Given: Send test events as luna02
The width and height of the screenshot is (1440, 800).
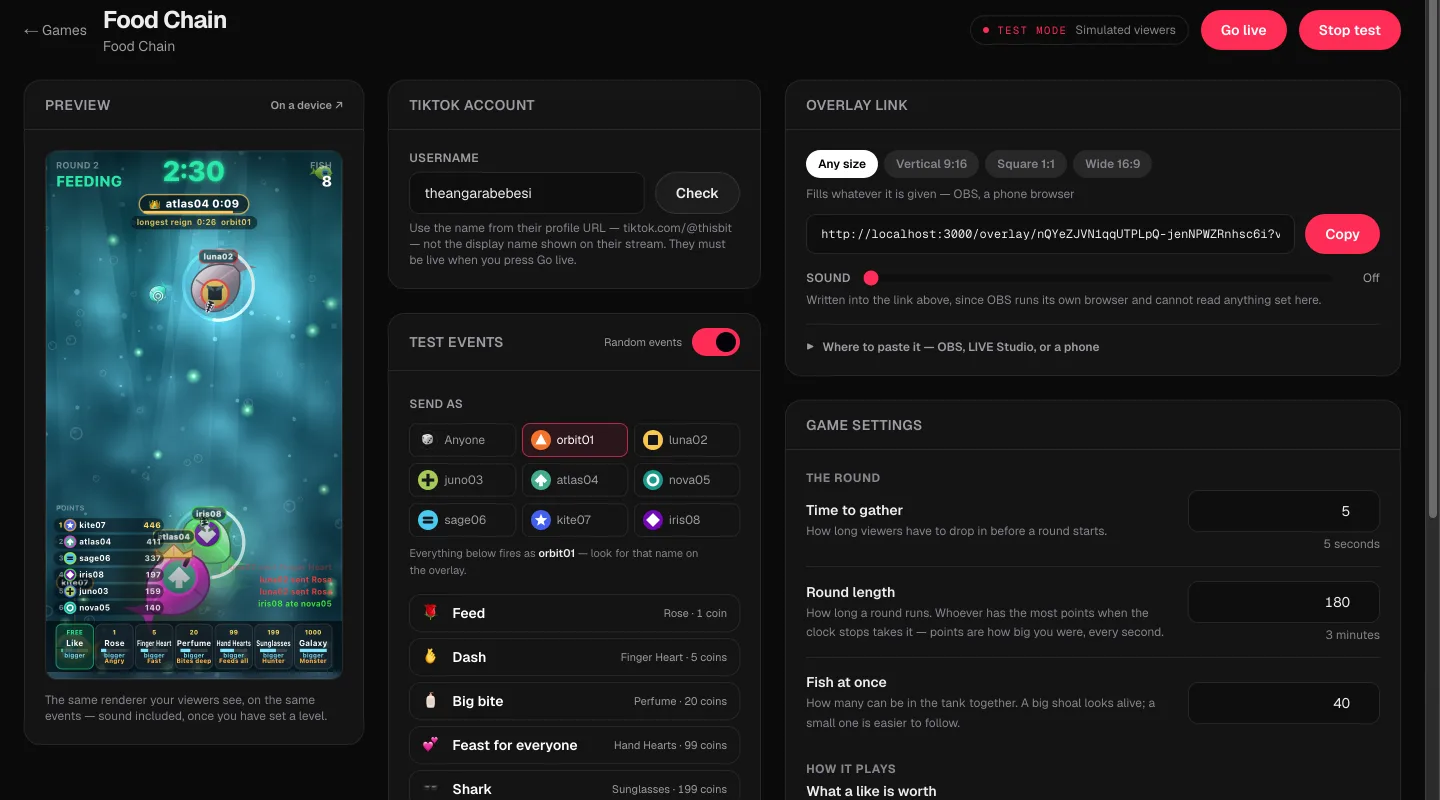Looking at the screenshot, I should [x=687, y=440].
